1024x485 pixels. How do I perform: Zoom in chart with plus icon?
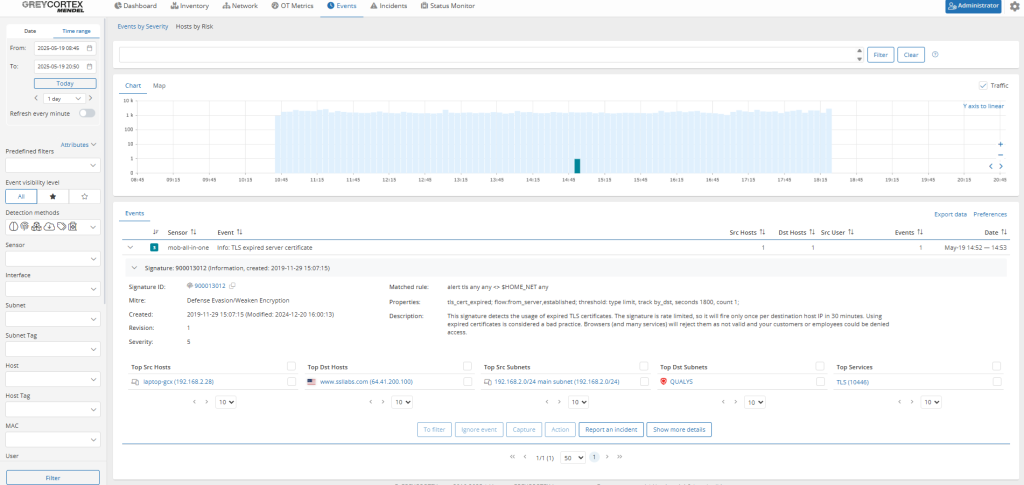(x=1001, y=145)
